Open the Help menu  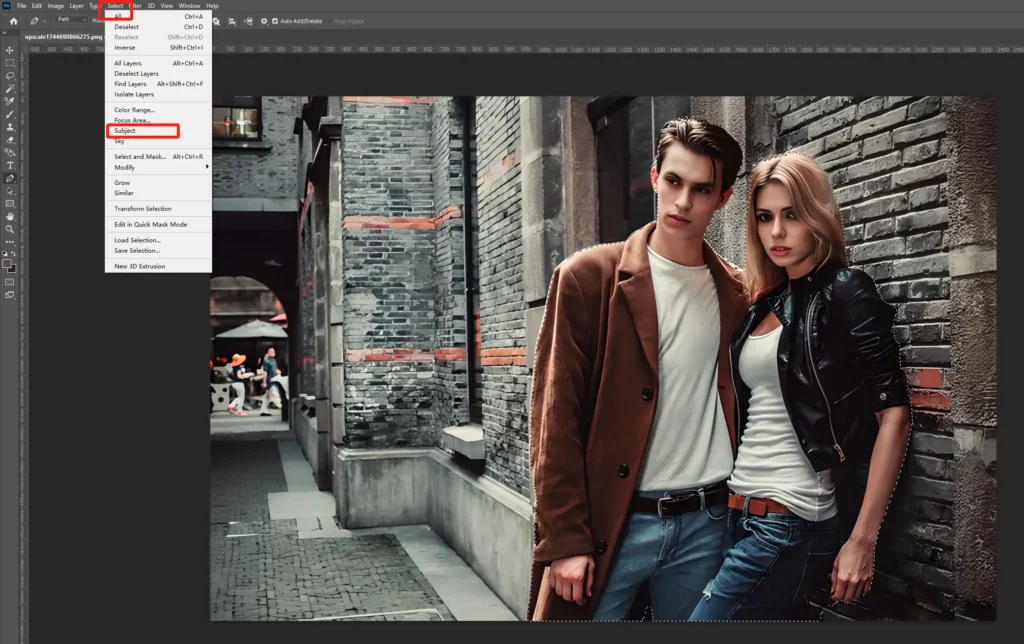click(x=212, y=6)
